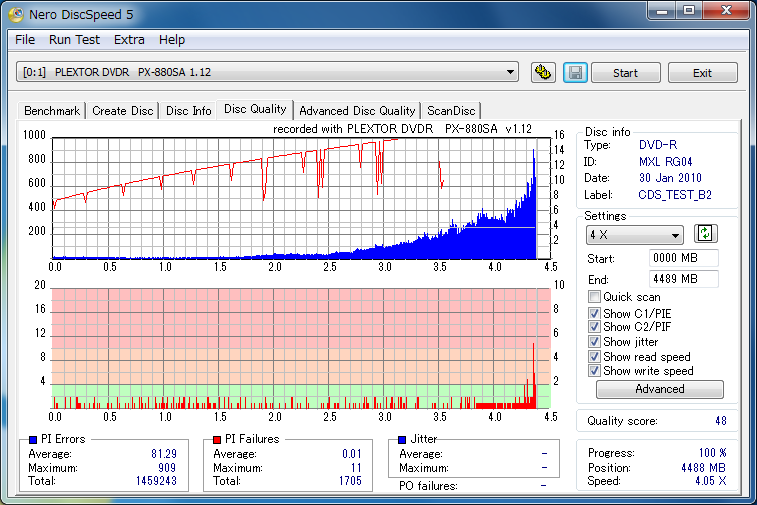This screenshot has height=505, width=757.
Task: Click the Nero DiscSpeed title bar icon
Action: point(15,14)
